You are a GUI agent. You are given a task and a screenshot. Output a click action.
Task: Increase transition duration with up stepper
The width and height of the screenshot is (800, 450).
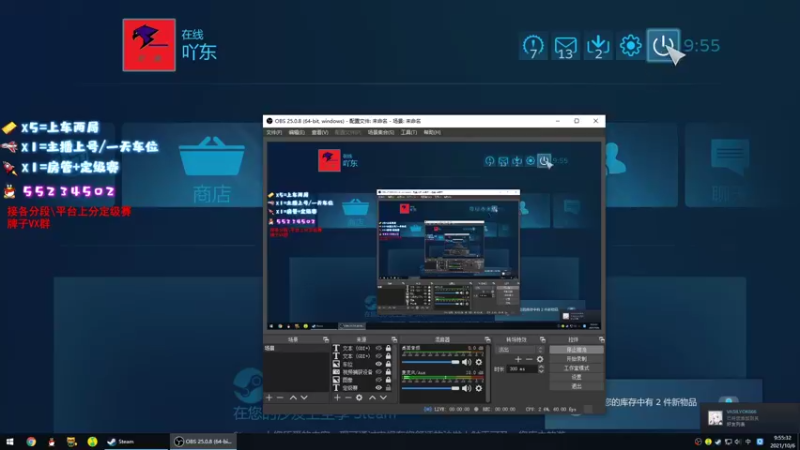(x=541, y=367)
